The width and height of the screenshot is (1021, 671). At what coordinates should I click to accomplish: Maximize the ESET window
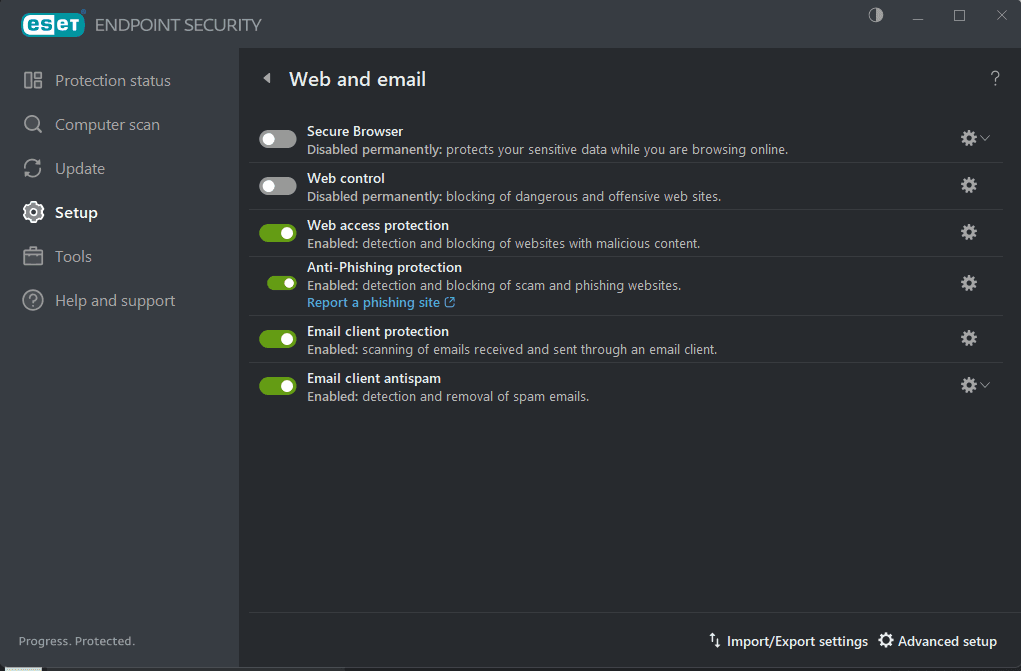959,15
